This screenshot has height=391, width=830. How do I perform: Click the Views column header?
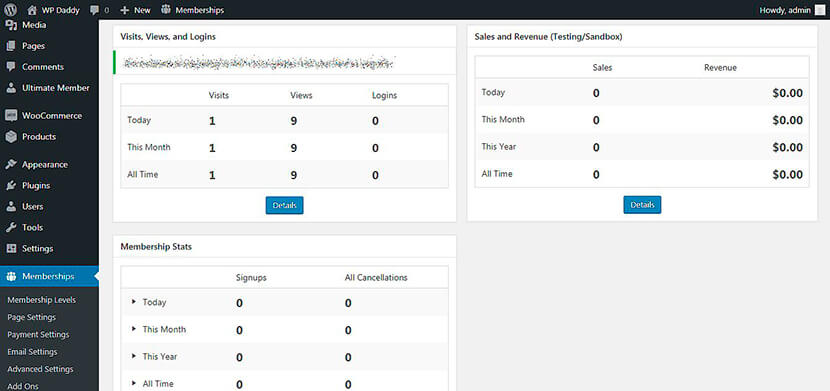click(x=301, y=96)
